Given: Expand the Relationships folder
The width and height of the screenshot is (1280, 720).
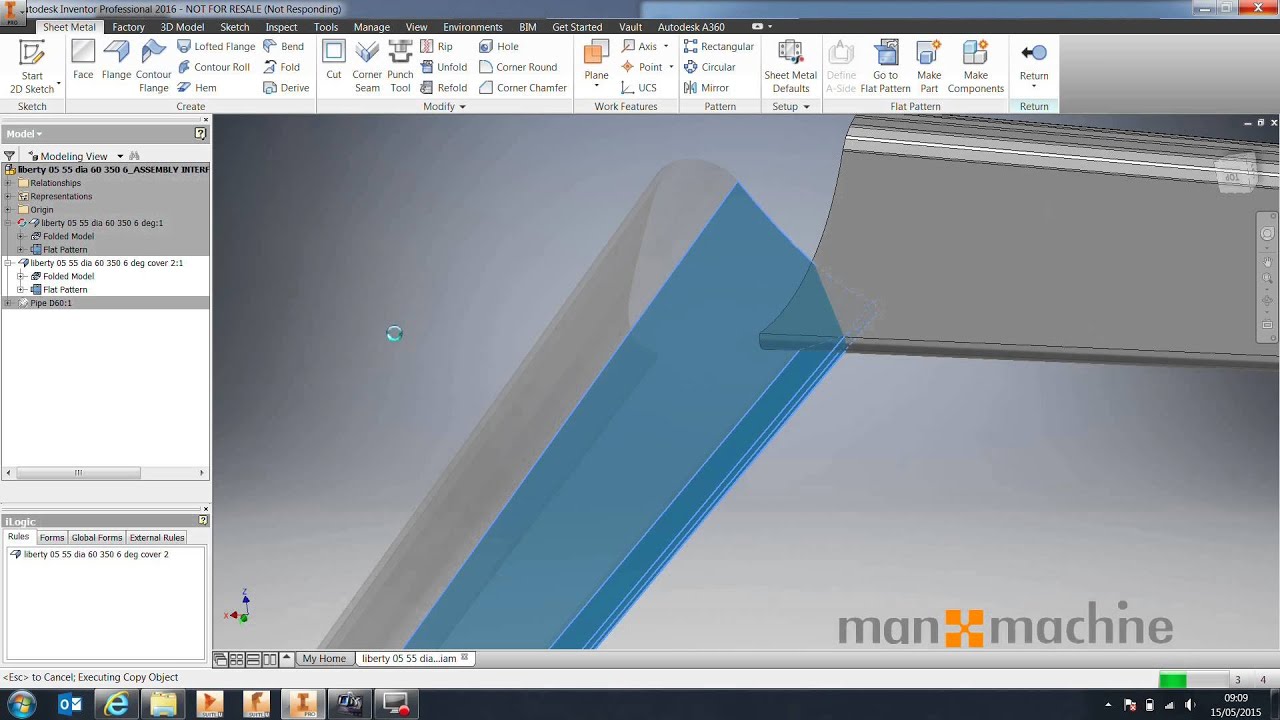Looking at the screenshot, I should pos(9,183).
